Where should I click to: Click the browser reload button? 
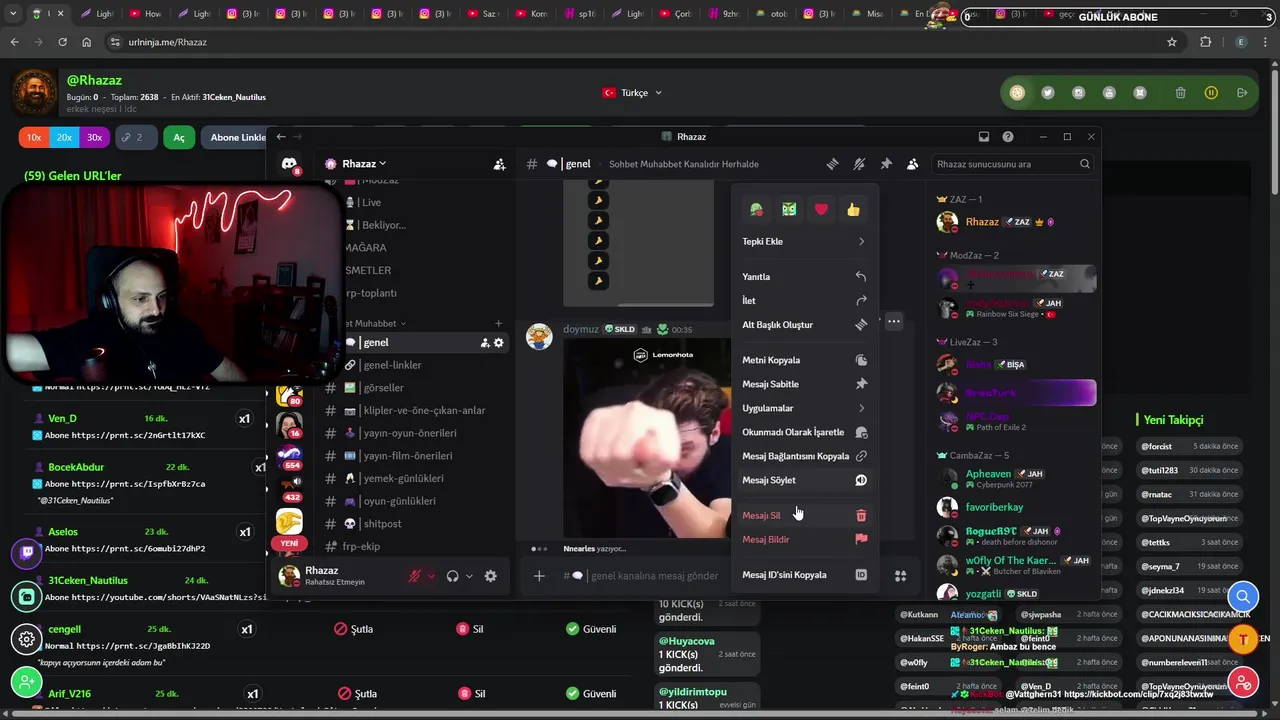62,42
